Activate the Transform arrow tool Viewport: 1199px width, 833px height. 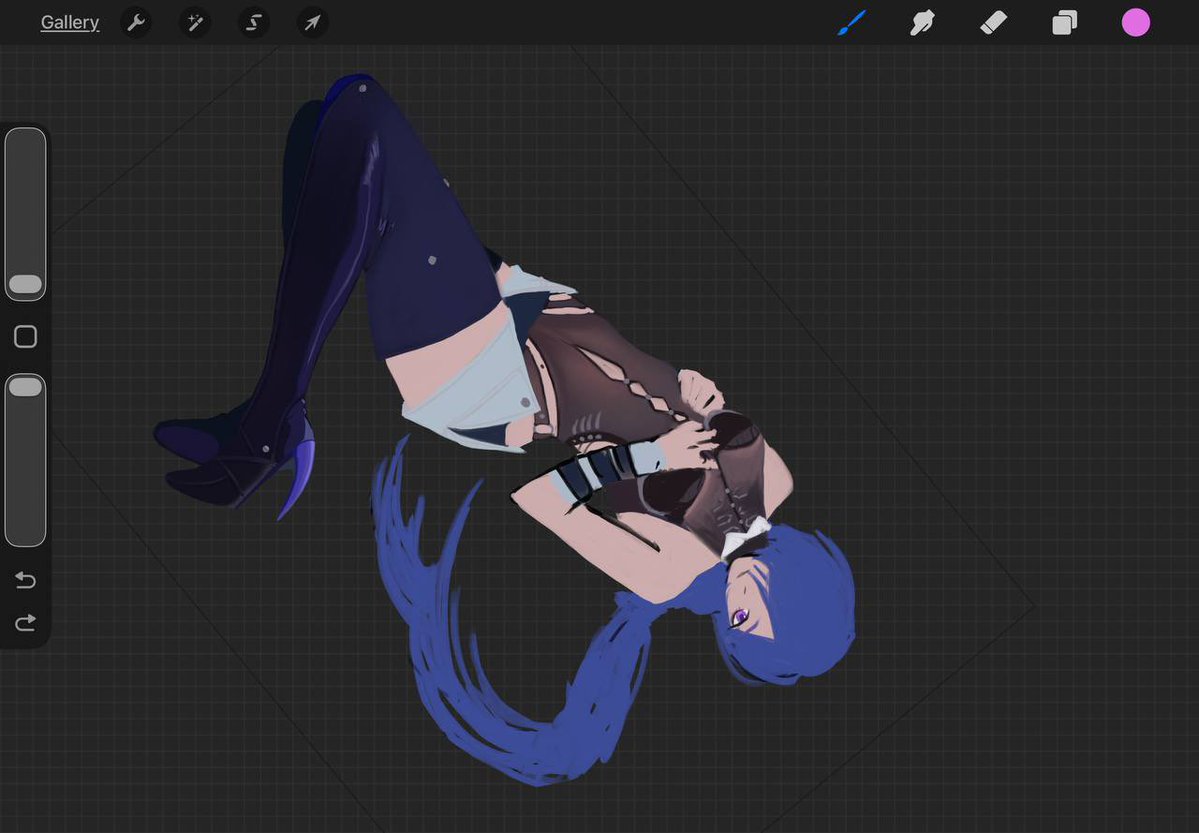tap(312, 23)
